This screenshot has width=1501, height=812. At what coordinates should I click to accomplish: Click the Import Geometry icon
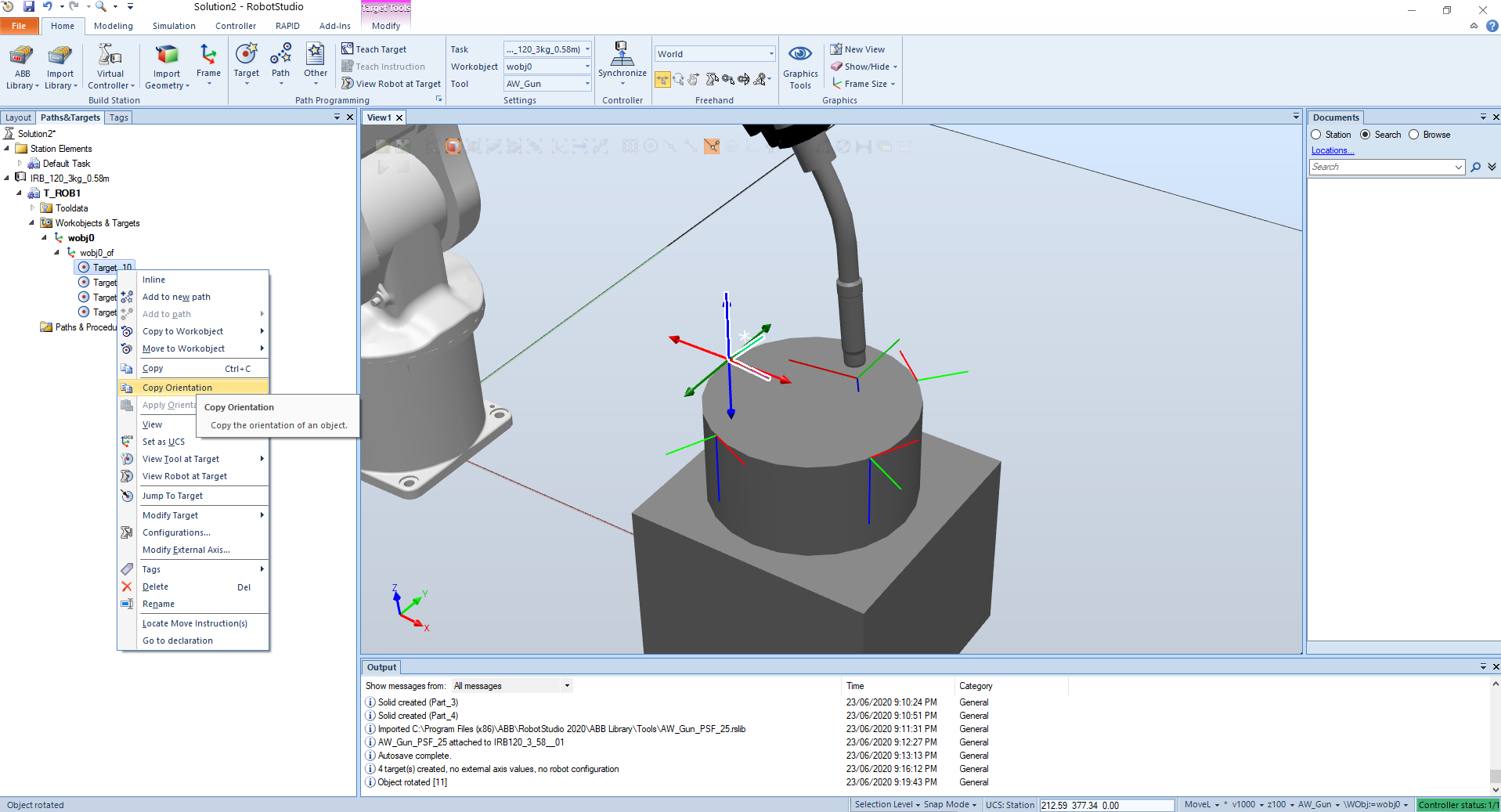click(166, 67)
